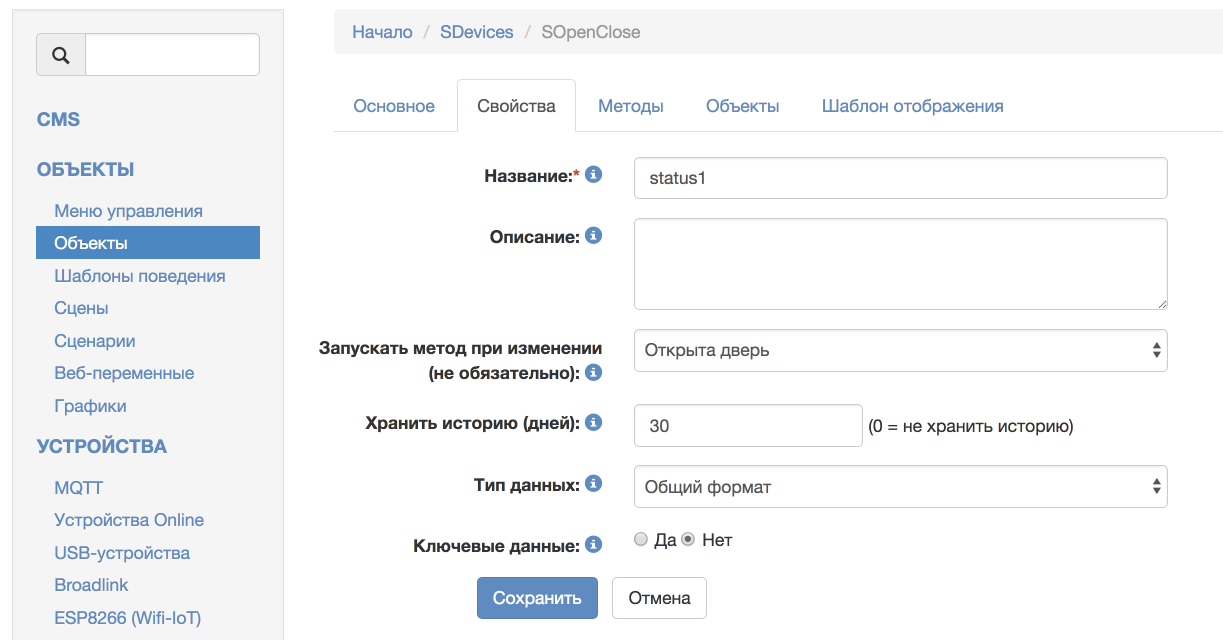Click info icon next to Название

coord(593,175)
